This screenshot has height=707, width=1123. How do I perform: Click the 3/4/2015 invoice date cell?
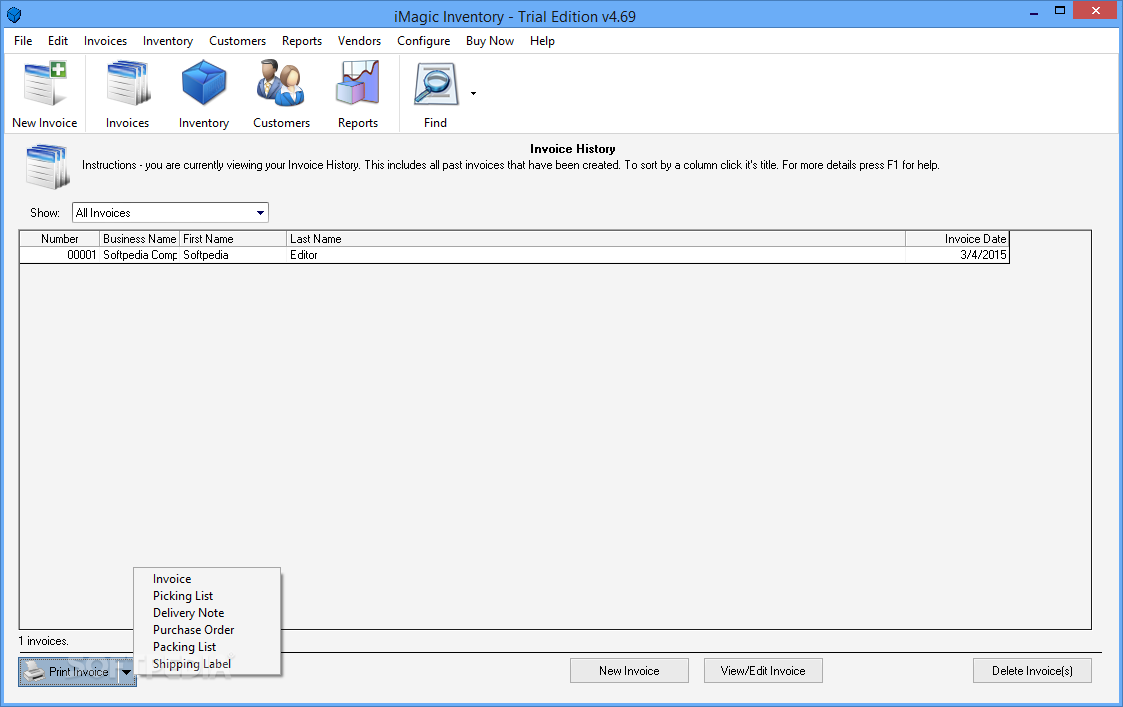click(x=957, y=255)
